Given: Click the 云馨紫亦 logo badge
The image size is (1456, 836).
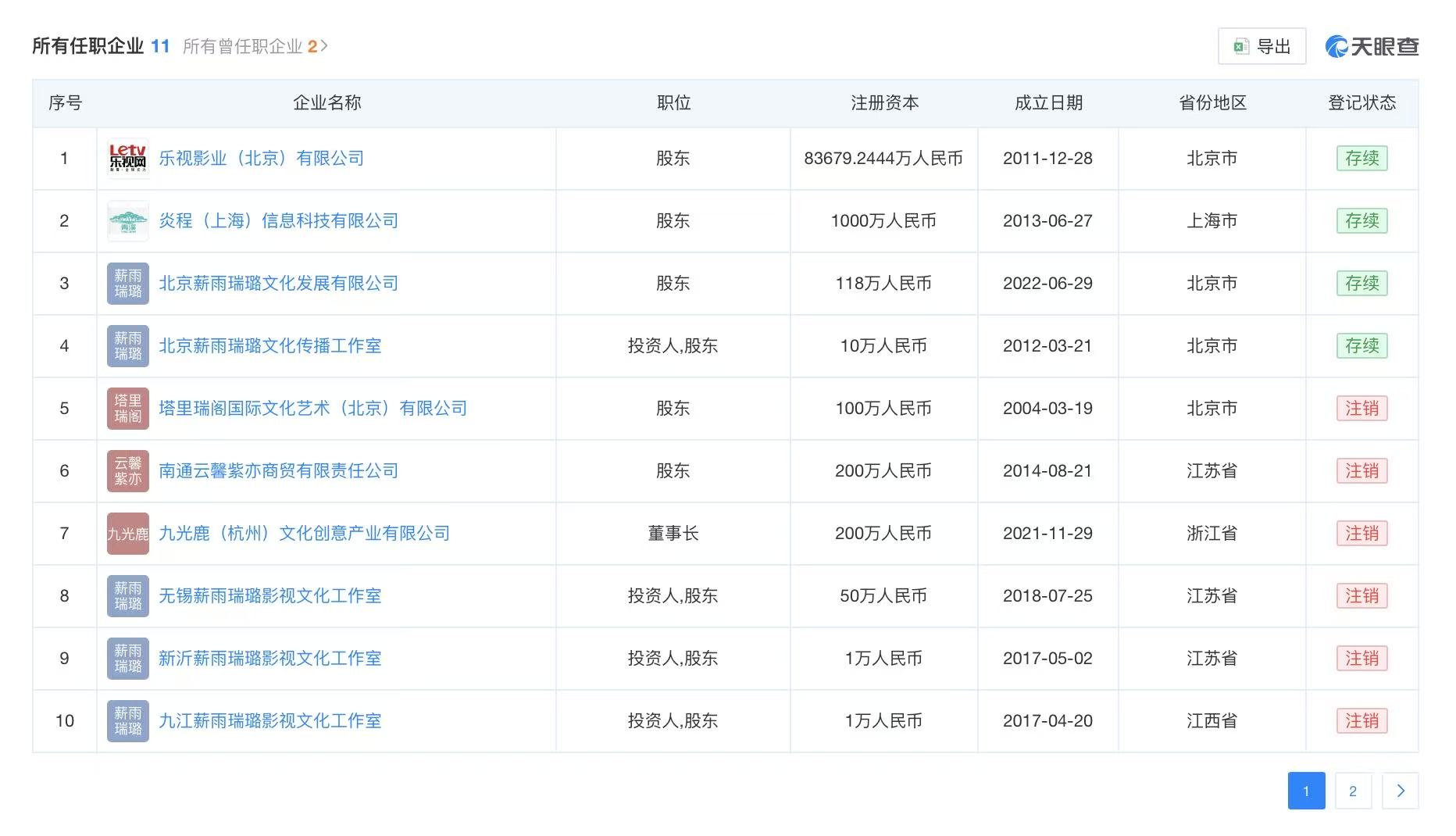Looking at the screenshot, I should tap(128, 471).
